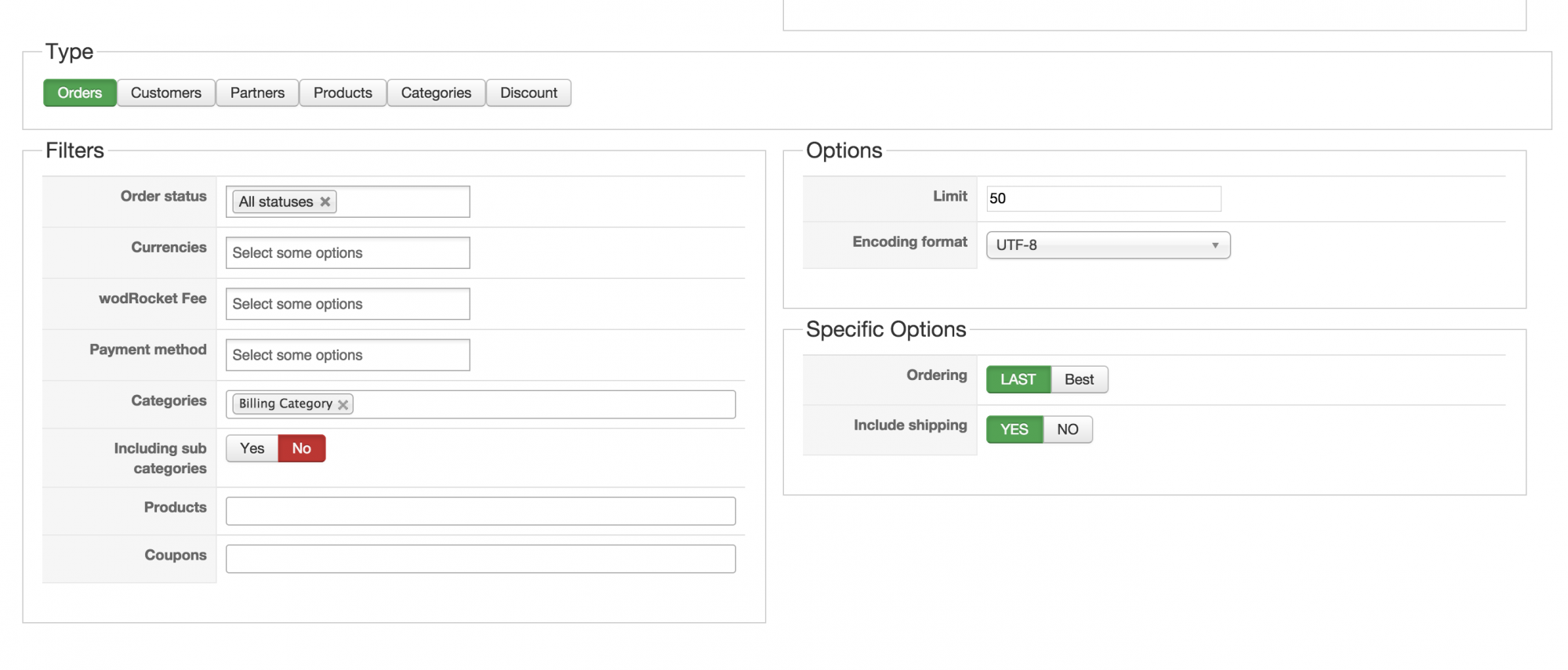The height and width of the screenshot is (670, 1568).
Task: Switch to the Customers type tab
Action: 166,92
